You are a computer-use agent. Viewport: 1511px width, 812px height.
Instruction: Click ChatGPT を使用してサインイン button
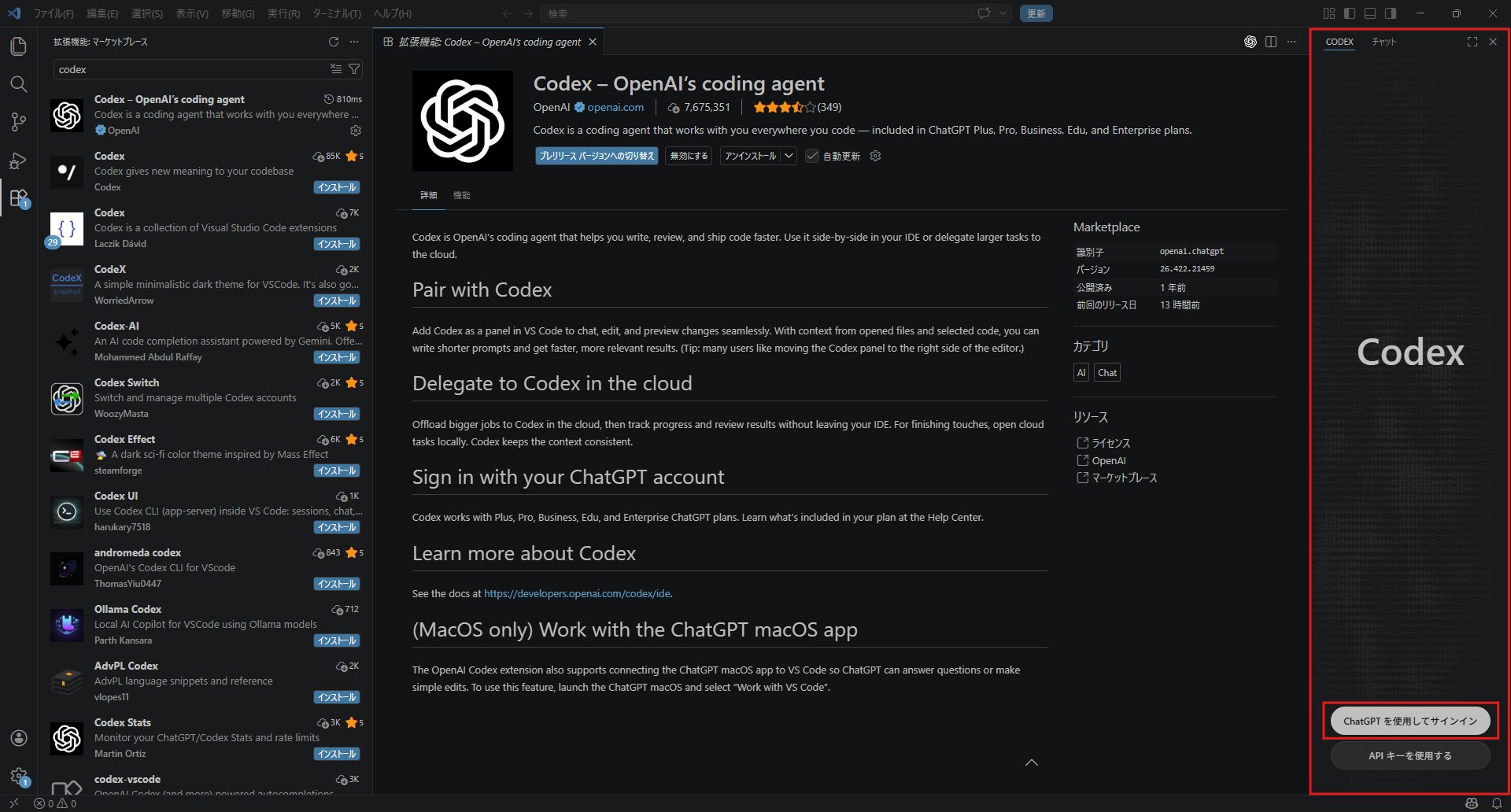coord(1409,721)
